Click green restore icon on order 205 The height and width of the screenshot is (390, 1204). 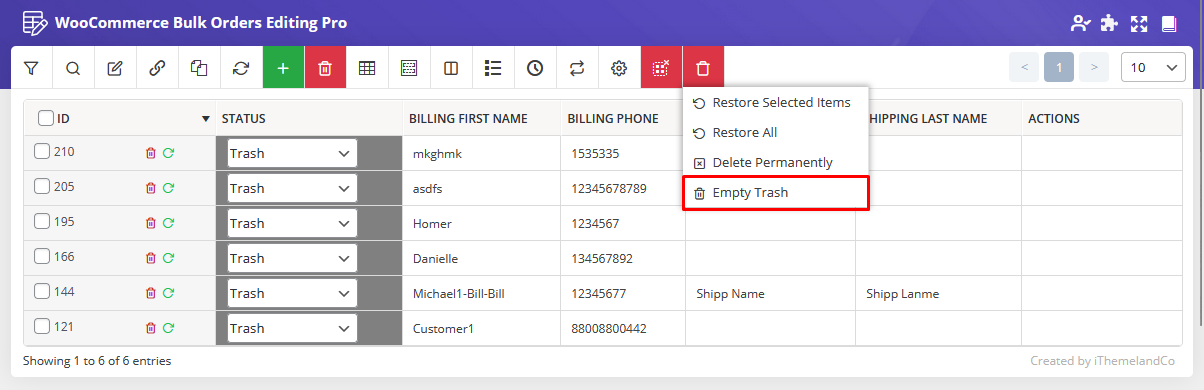point(169,188)
